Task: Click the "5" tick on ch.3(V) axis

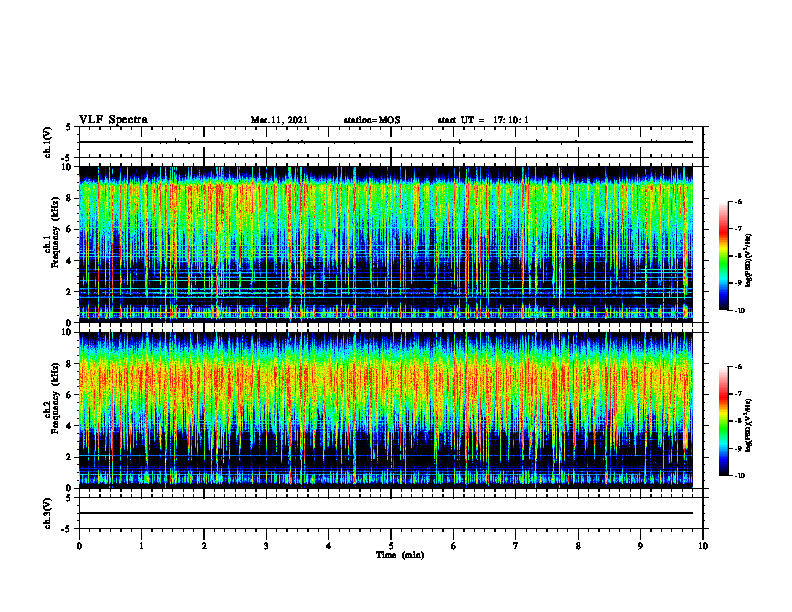Action: 68,498
